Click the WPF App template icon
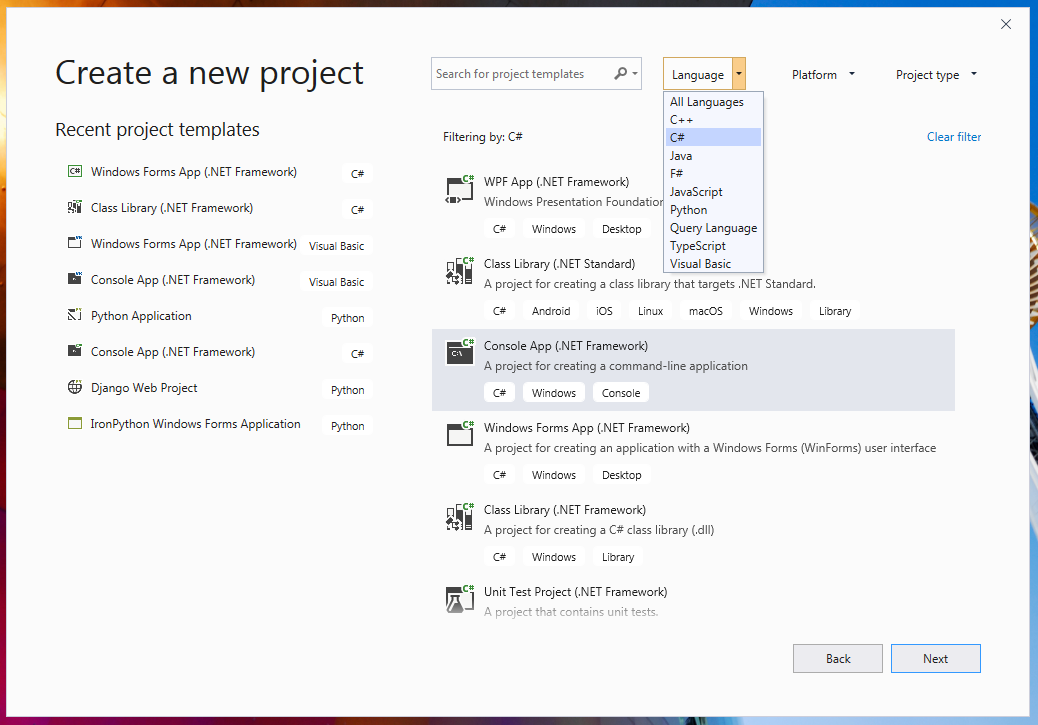 pyautogui.click(x=460, y=189)
